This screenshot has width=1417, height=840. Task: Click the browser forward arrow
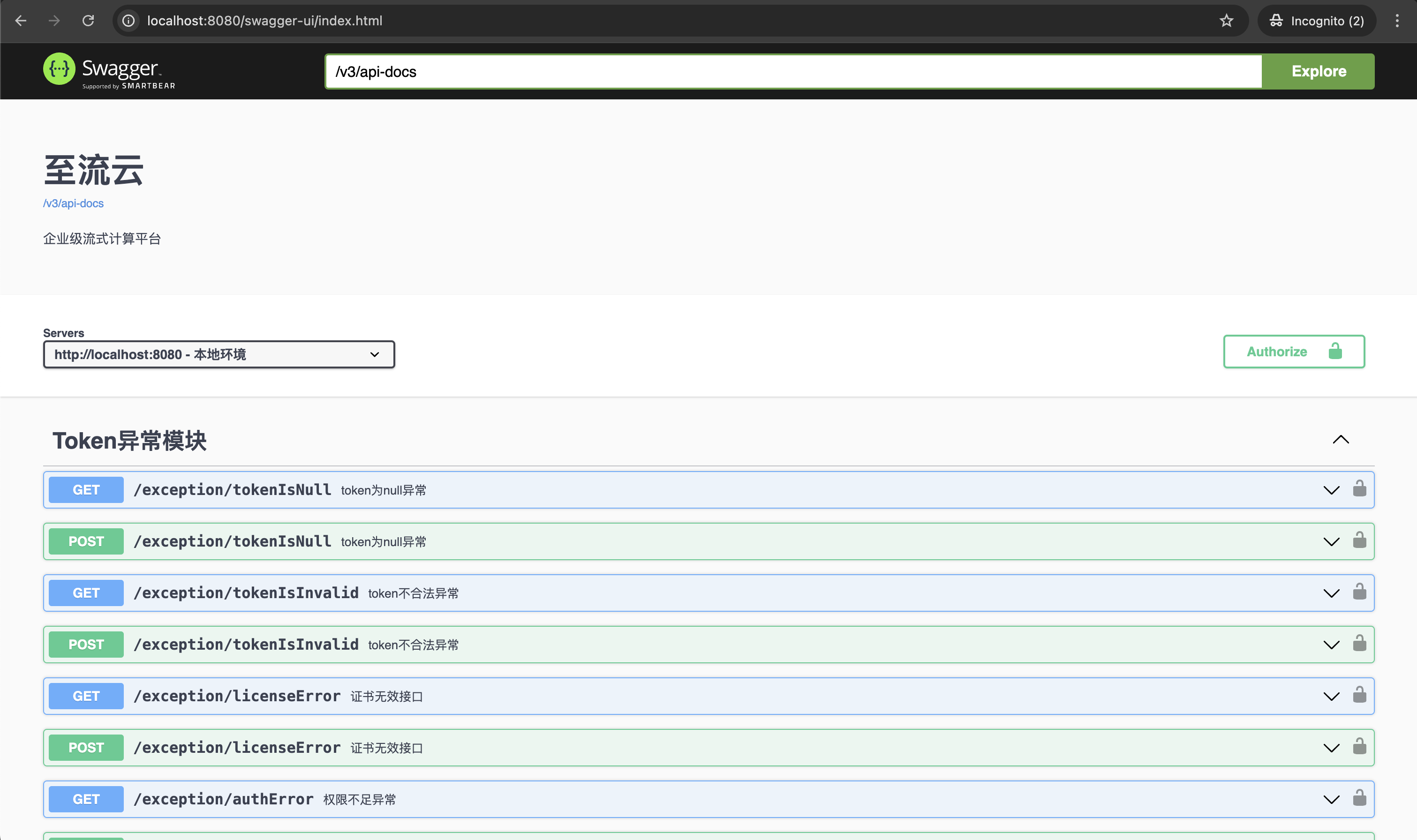tap(54, 21)
